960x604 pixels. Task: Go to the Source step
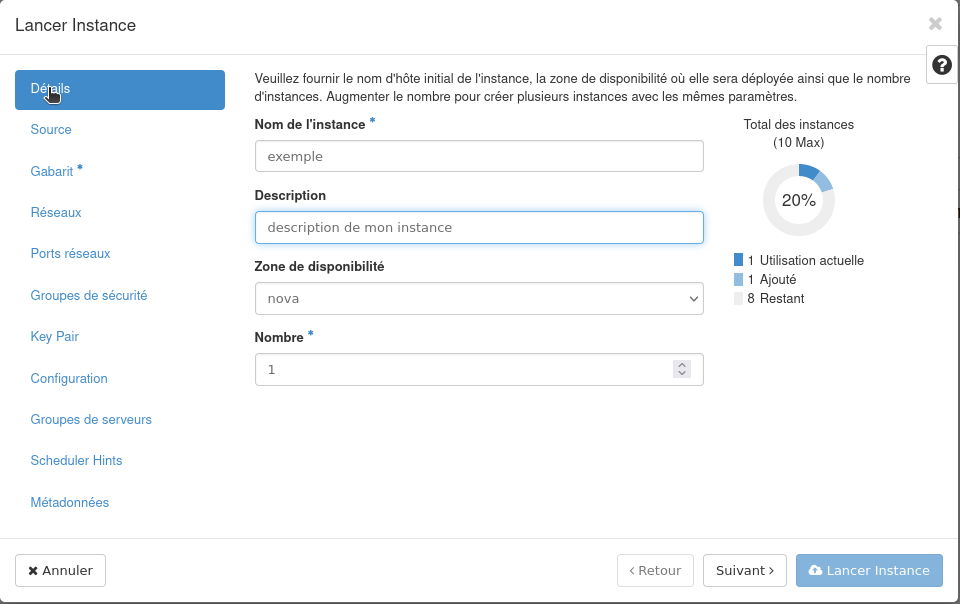pyautogui.click(x=51, y=130)
